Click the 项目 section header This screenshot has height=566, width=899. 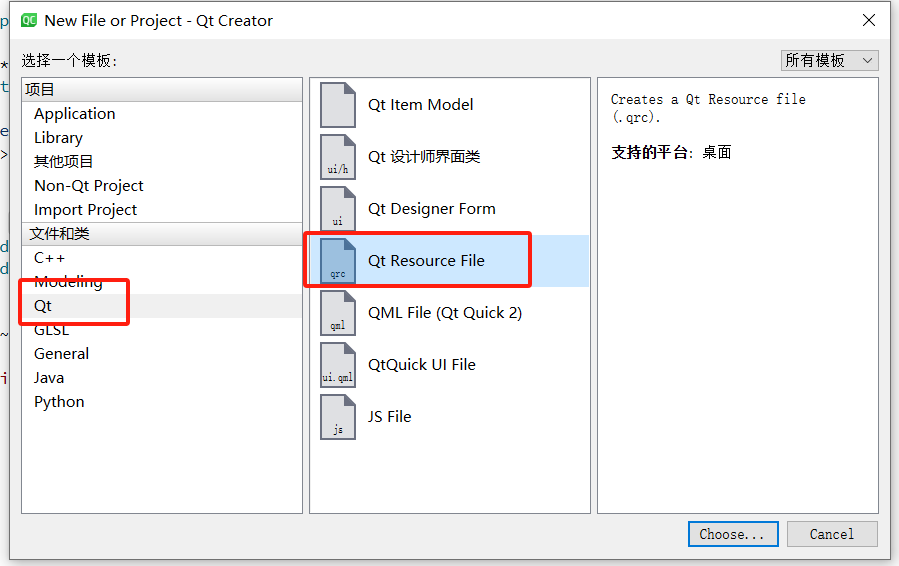pyautogui.click(x=162, y=89)
